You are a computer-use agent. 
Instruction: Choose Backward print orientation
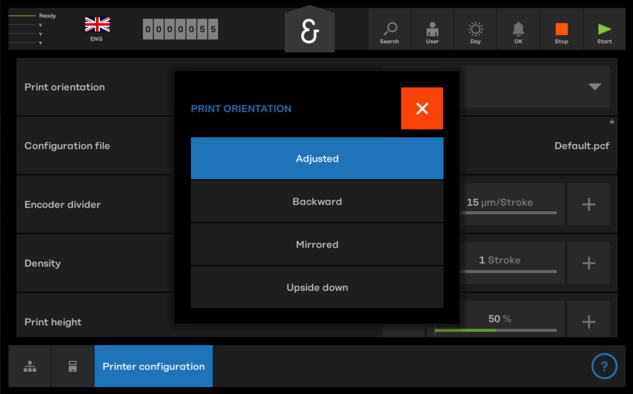[317, 201]
